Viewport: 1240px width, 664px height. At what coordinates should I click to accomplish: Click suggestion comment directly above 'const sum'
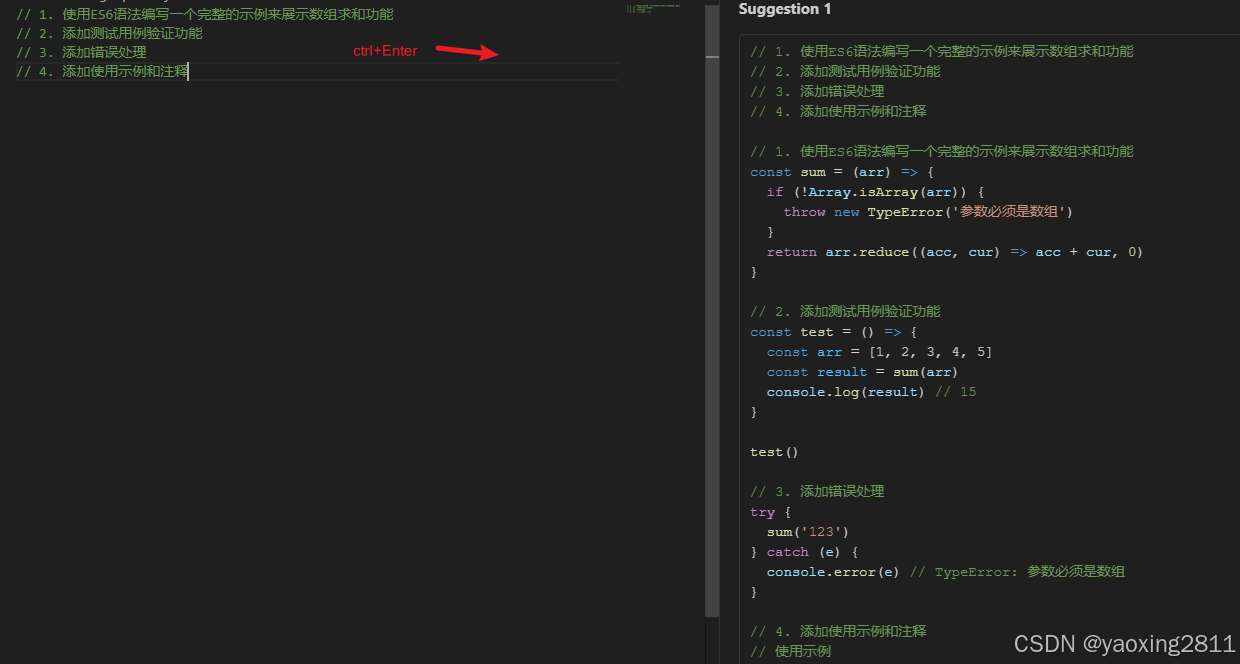(942, 152)
